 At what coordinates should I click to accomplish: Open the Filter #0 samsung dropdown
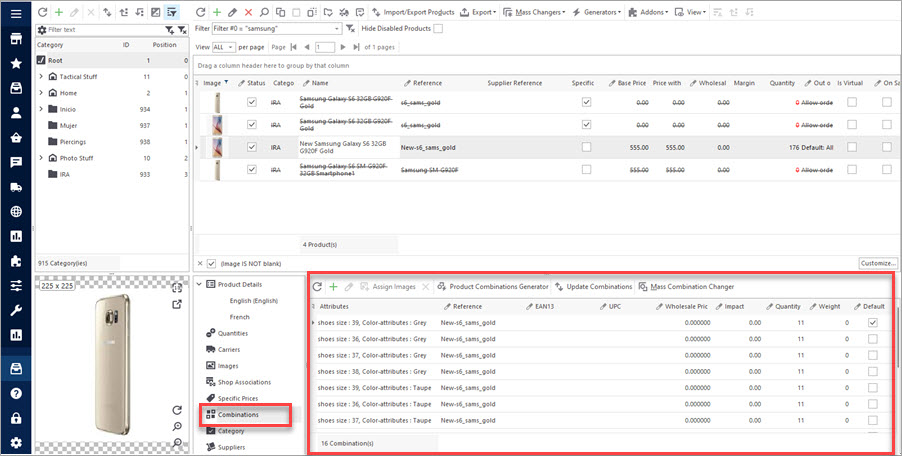(x=337, y=29)
